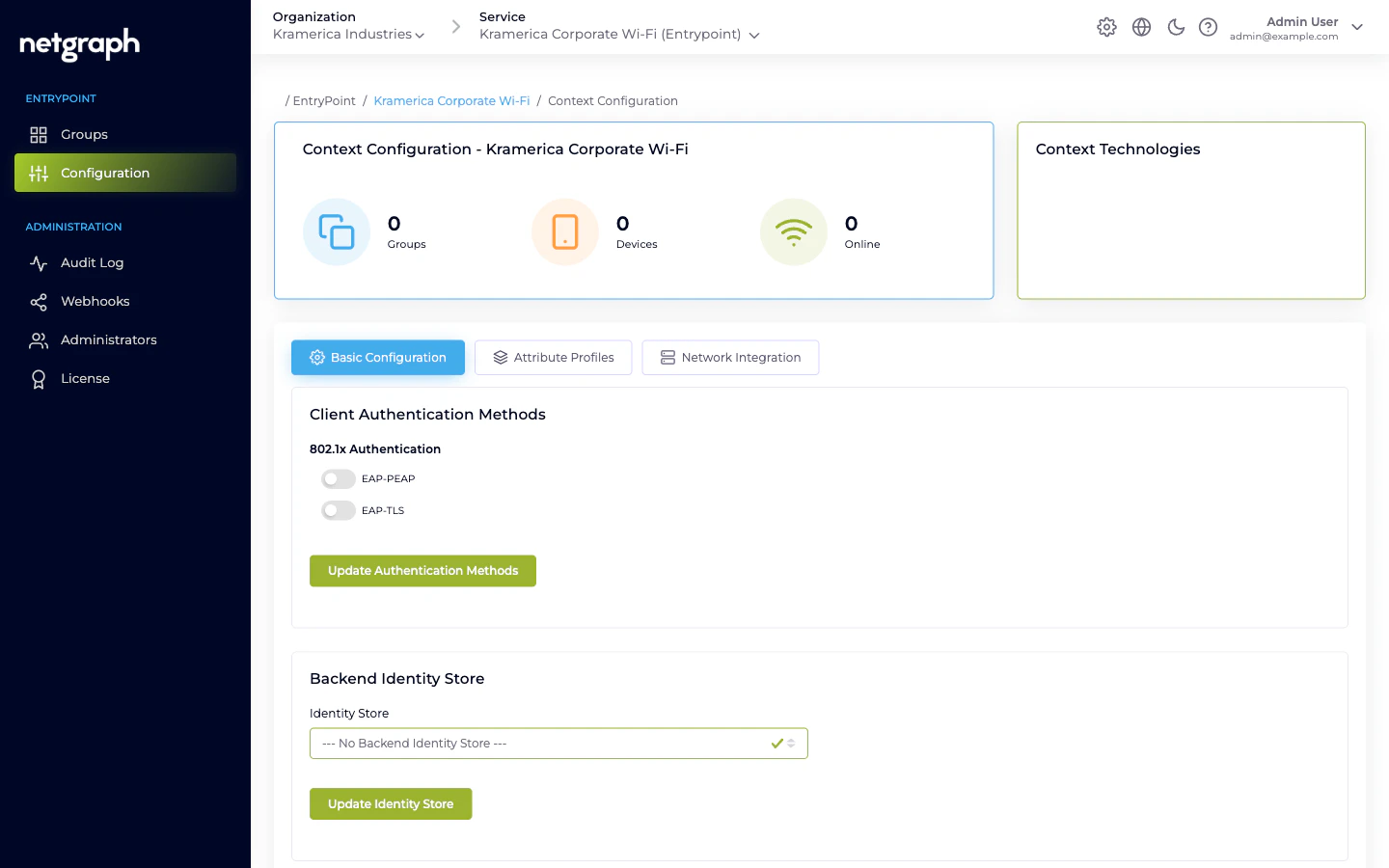Switch to the Attribute Profiles tab
The height and width of the screenshot is (868, 1389).
tap(553, 357)
